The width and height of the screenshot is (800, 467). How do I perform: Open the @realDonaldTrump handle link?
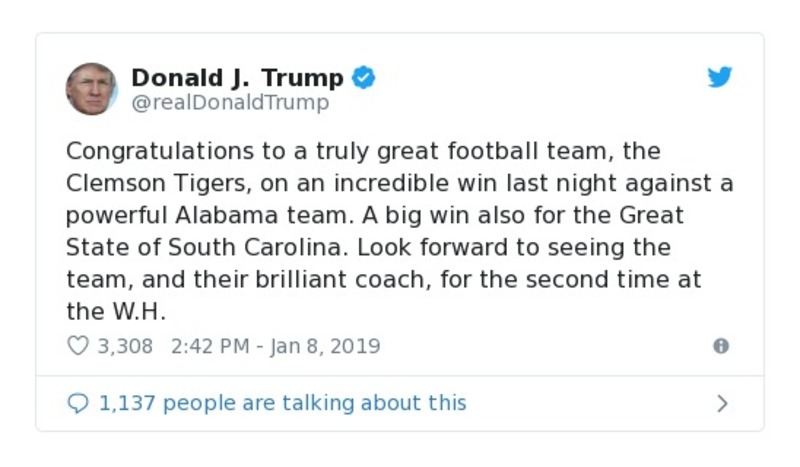[x=230, y=103]
